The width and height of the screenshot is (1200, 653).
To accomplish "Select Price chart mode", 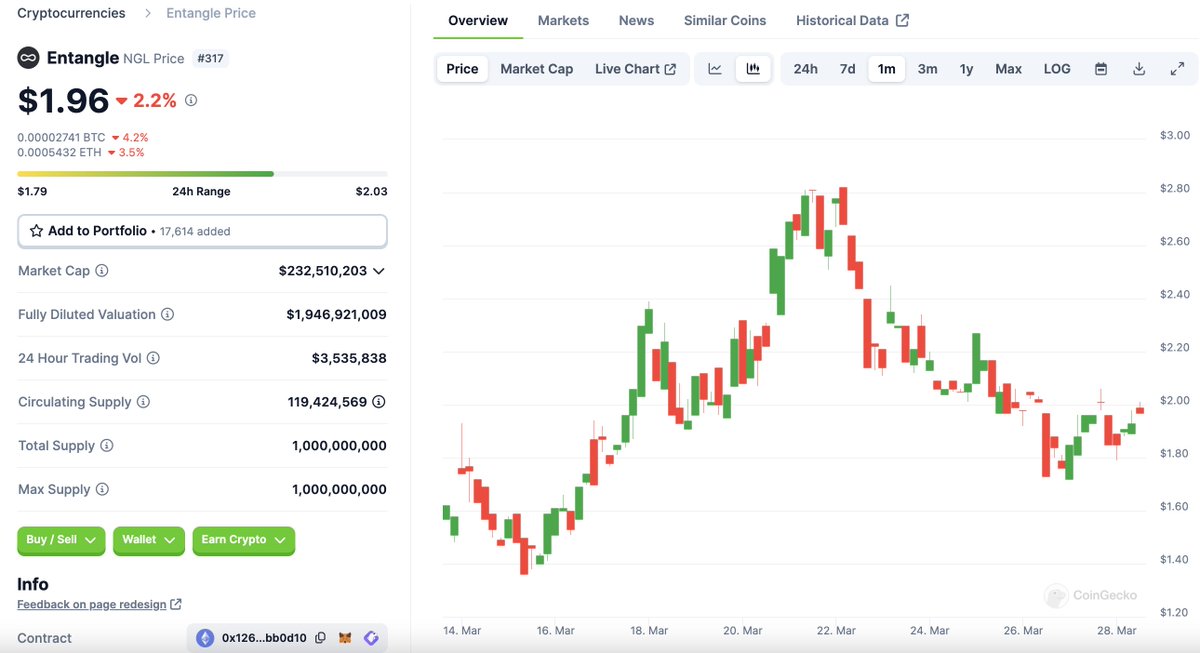I will pos(462,69).
